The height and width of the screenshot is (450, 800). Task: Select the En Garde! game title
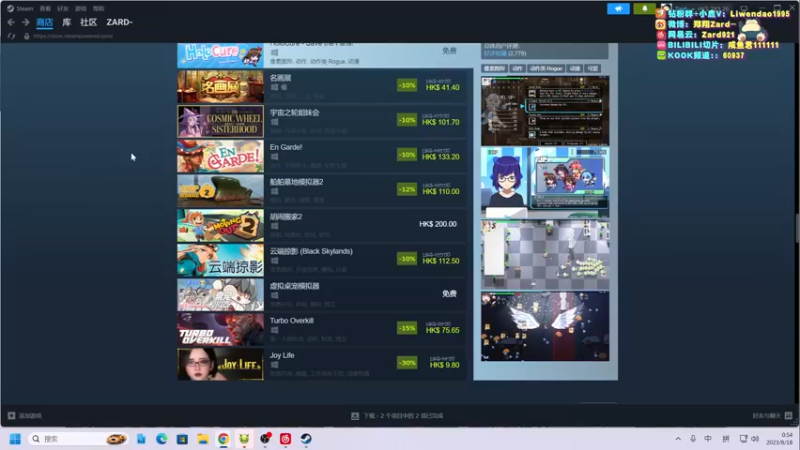click(x=286, y=147)
